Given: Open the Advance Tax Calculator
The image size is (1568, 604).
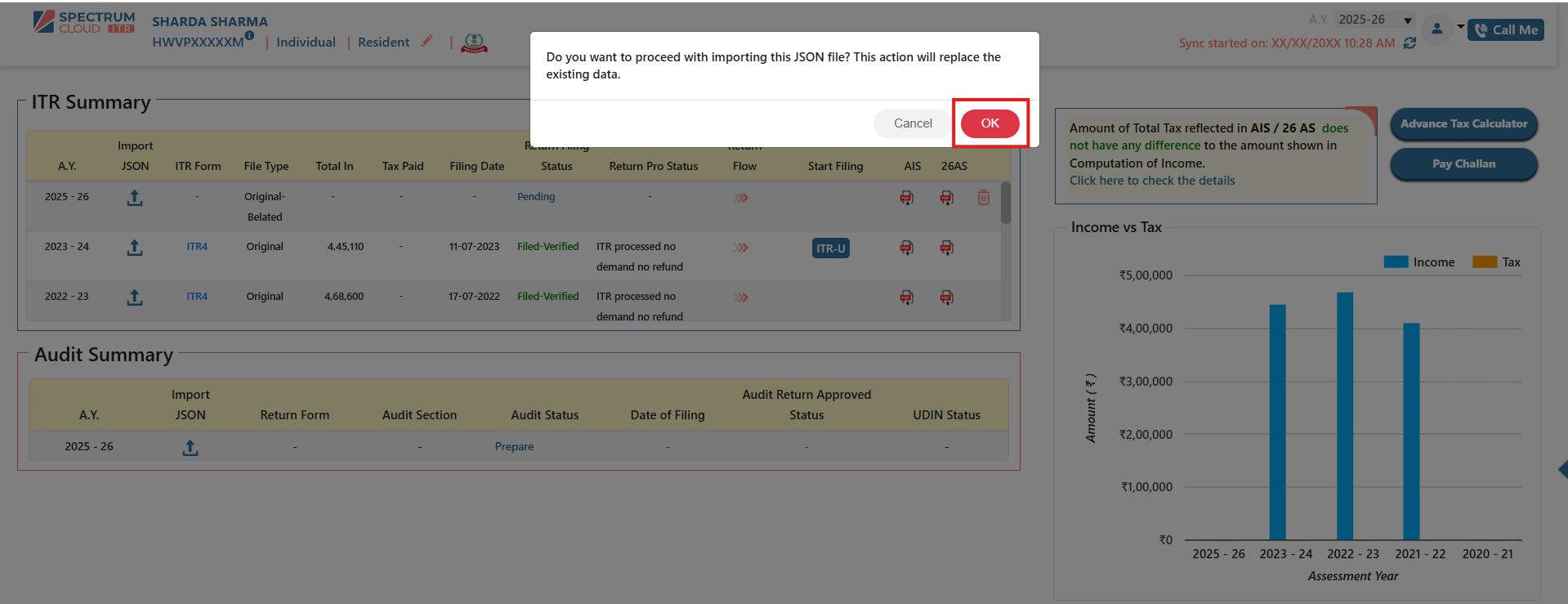Looking at the screenshot, I should (1463, 124).
